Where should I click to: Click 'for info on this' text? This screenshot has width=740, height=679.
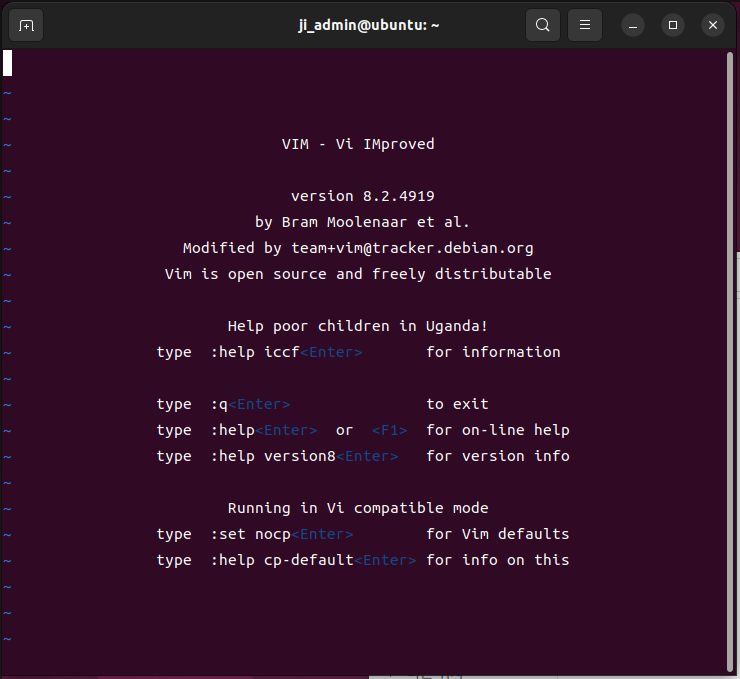[498, 560]
